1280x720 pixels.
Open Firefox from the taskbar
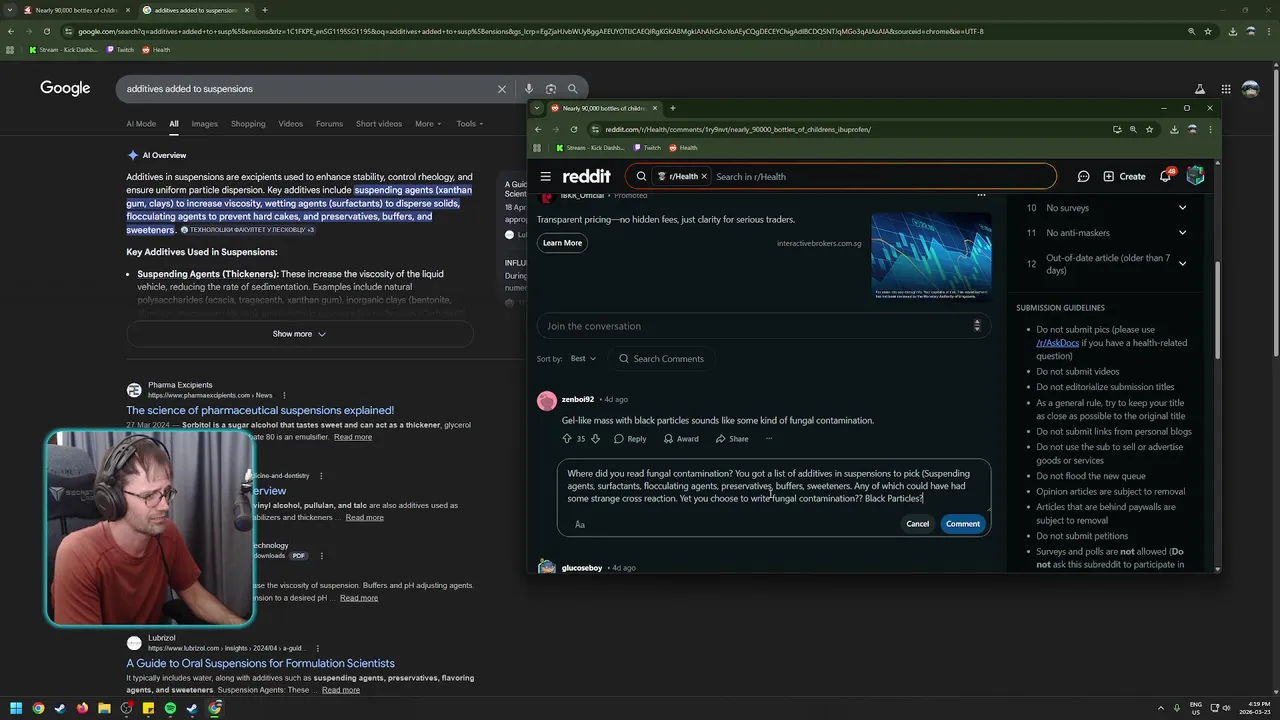click(x=82, y=708)
